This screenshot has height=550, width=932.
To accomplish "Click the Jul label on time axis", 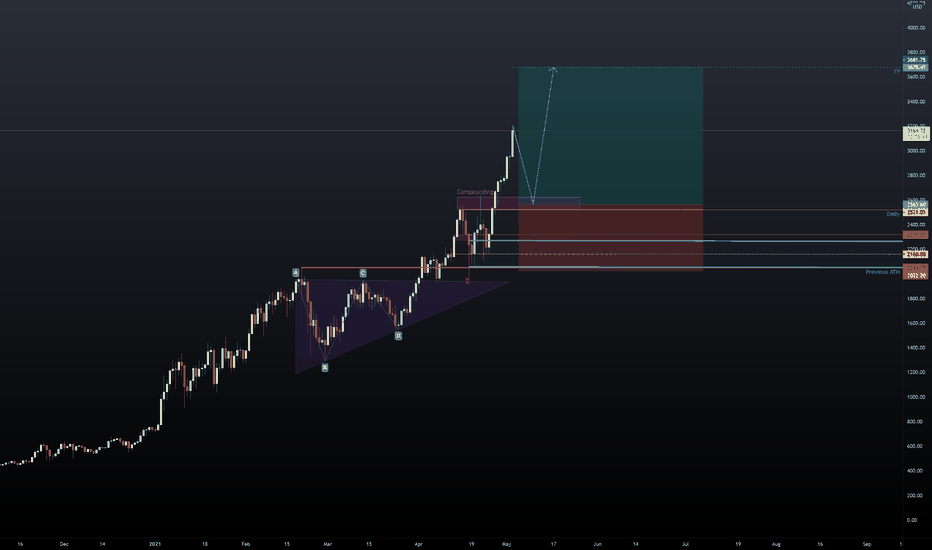I will (x=685, y=544).
